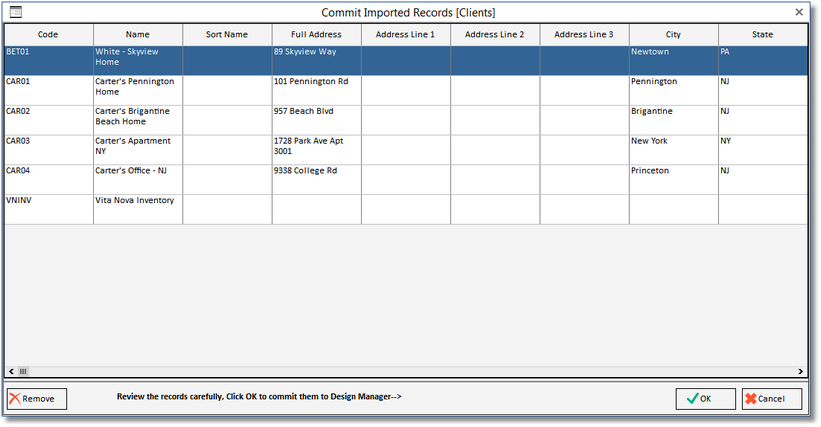This screenshot has height=427, width=821.
Task: Confirm with the OK button
Action: [x=705, y=399]
